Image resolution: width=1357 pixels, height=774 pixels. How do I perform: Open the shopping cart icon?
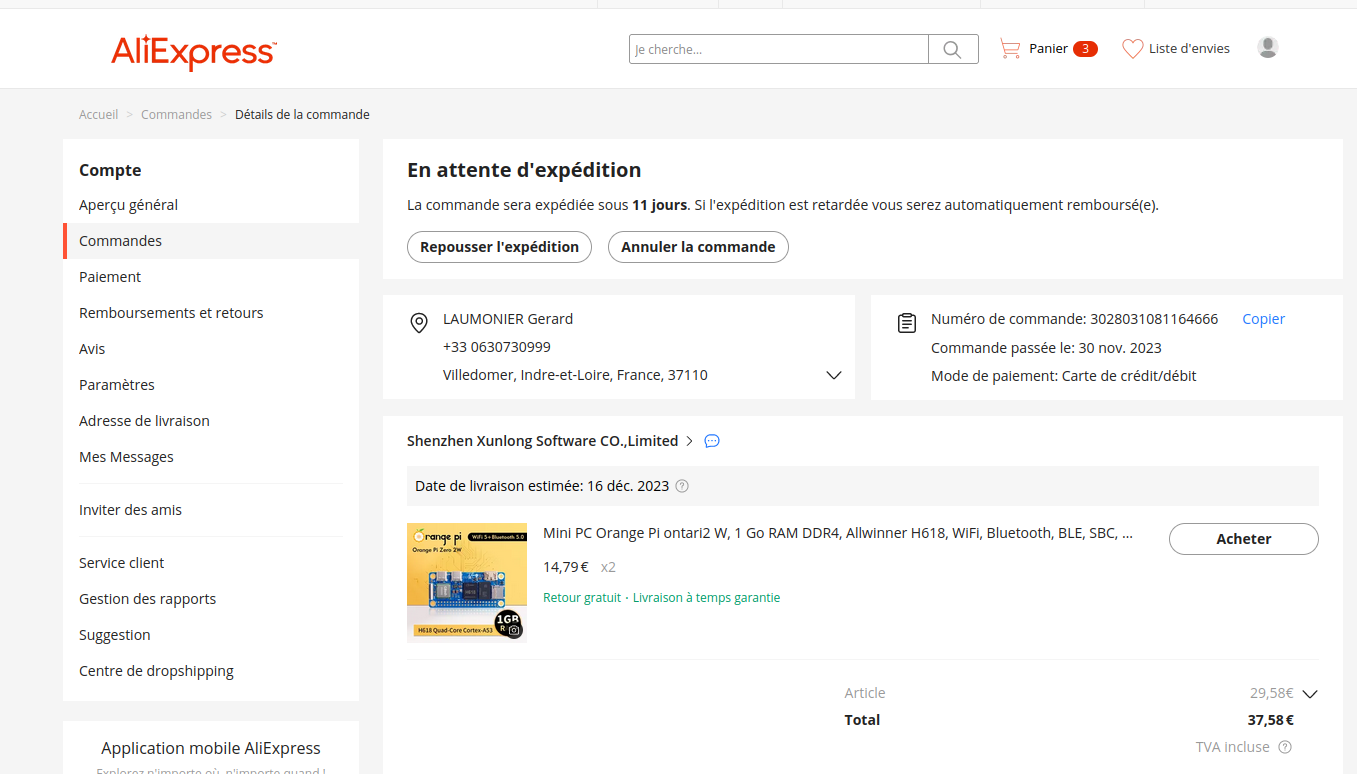click(1010, 49)
